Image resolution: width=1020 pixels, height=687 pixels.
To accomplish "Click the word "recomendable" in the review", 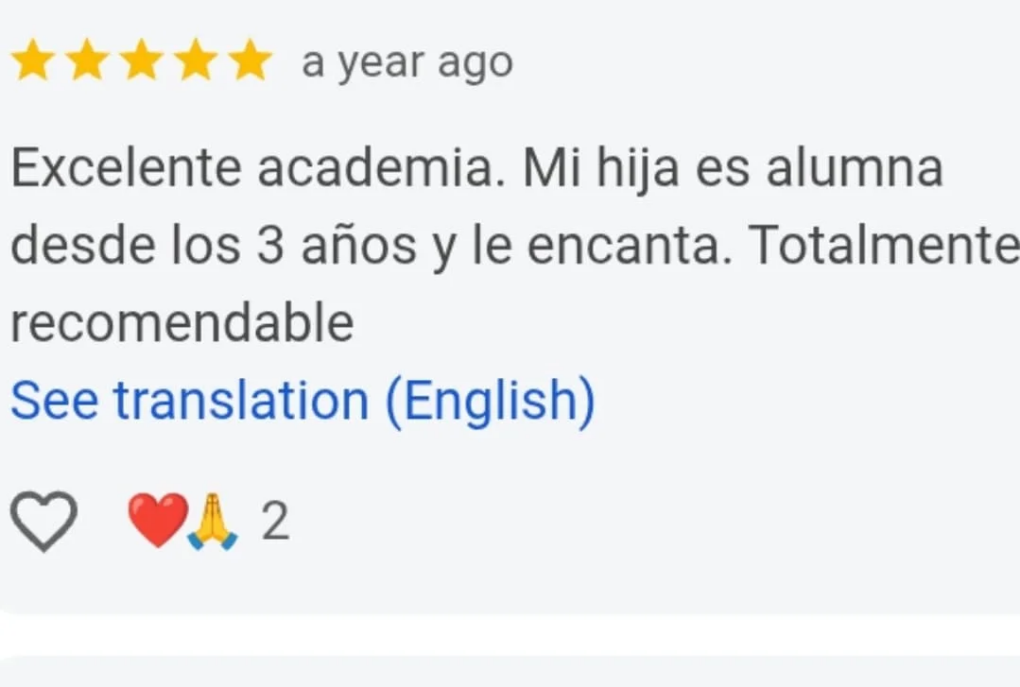I will 182,323.
